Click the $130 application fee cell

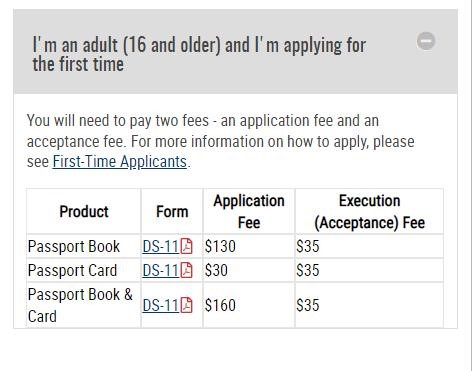249,247
